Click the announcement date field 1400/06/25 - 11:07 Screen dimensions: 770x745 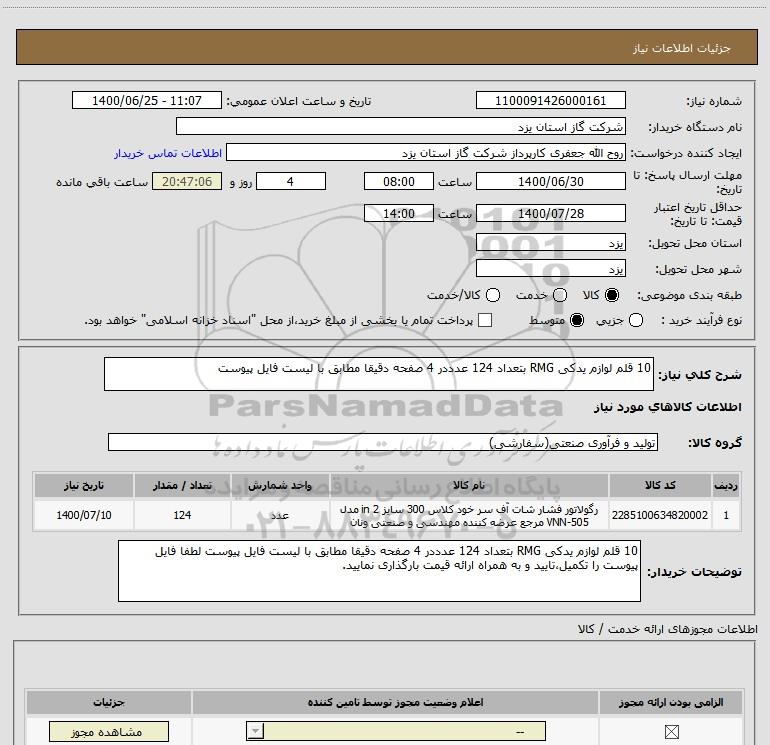(x=147, y=100)
